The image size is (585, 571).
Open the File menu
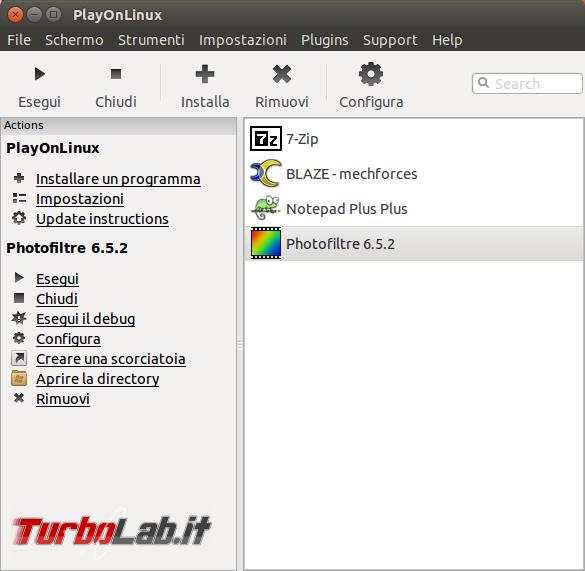click(x=19, y=40)
